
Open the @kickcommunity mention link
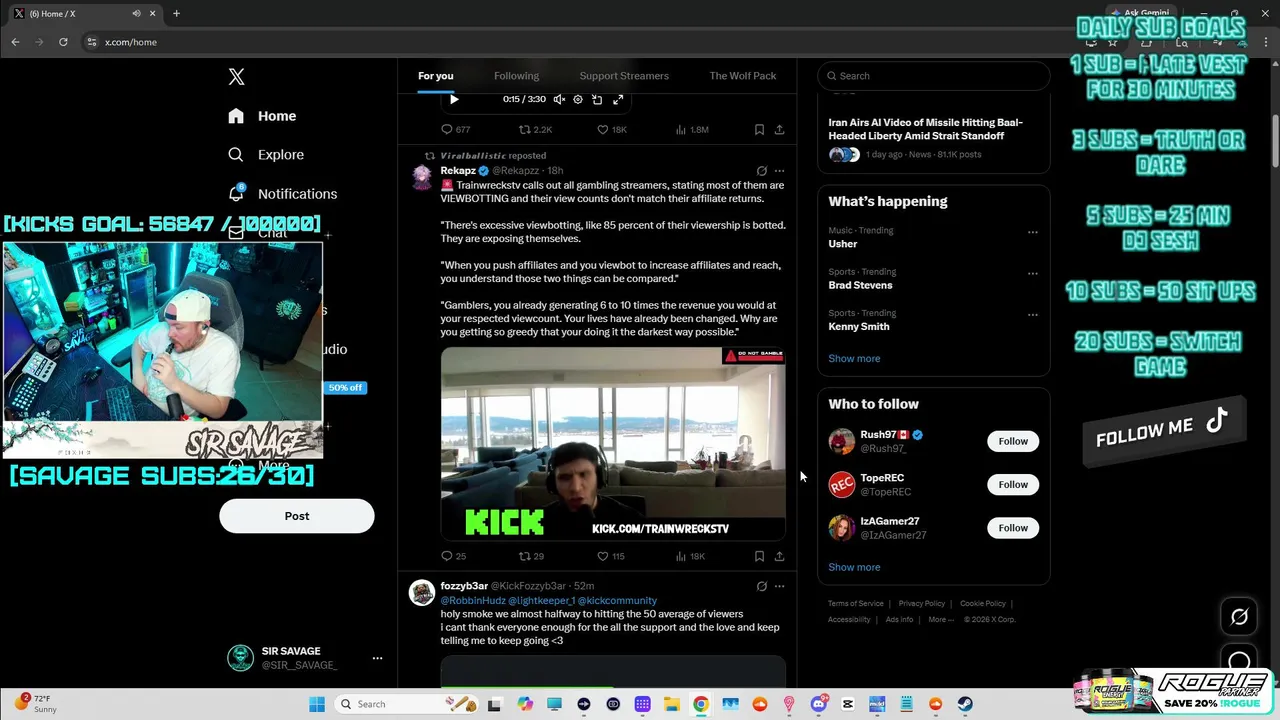coord(617,600)
